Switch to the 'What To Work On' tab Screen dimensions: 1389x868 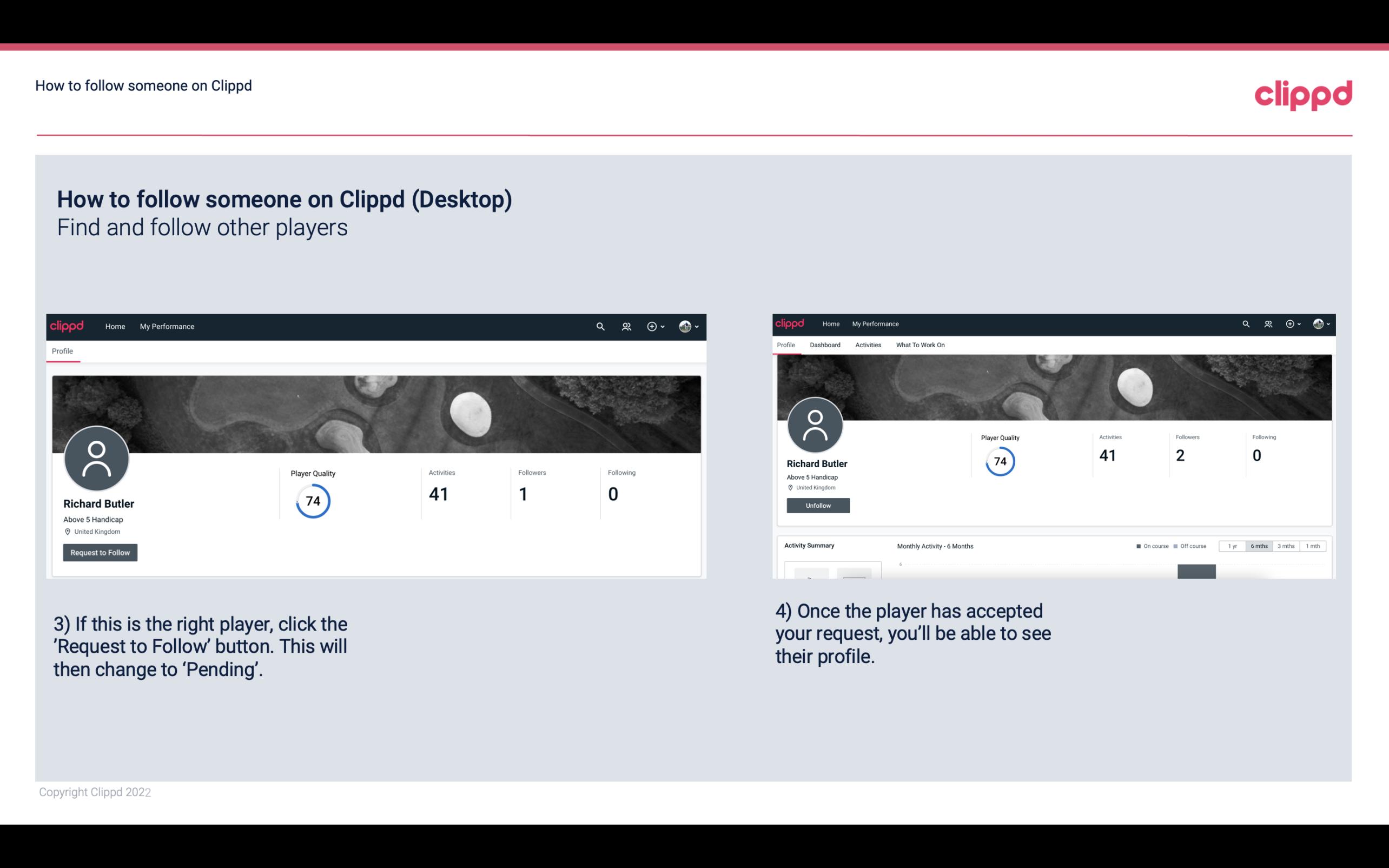click(x=919, y=345)
